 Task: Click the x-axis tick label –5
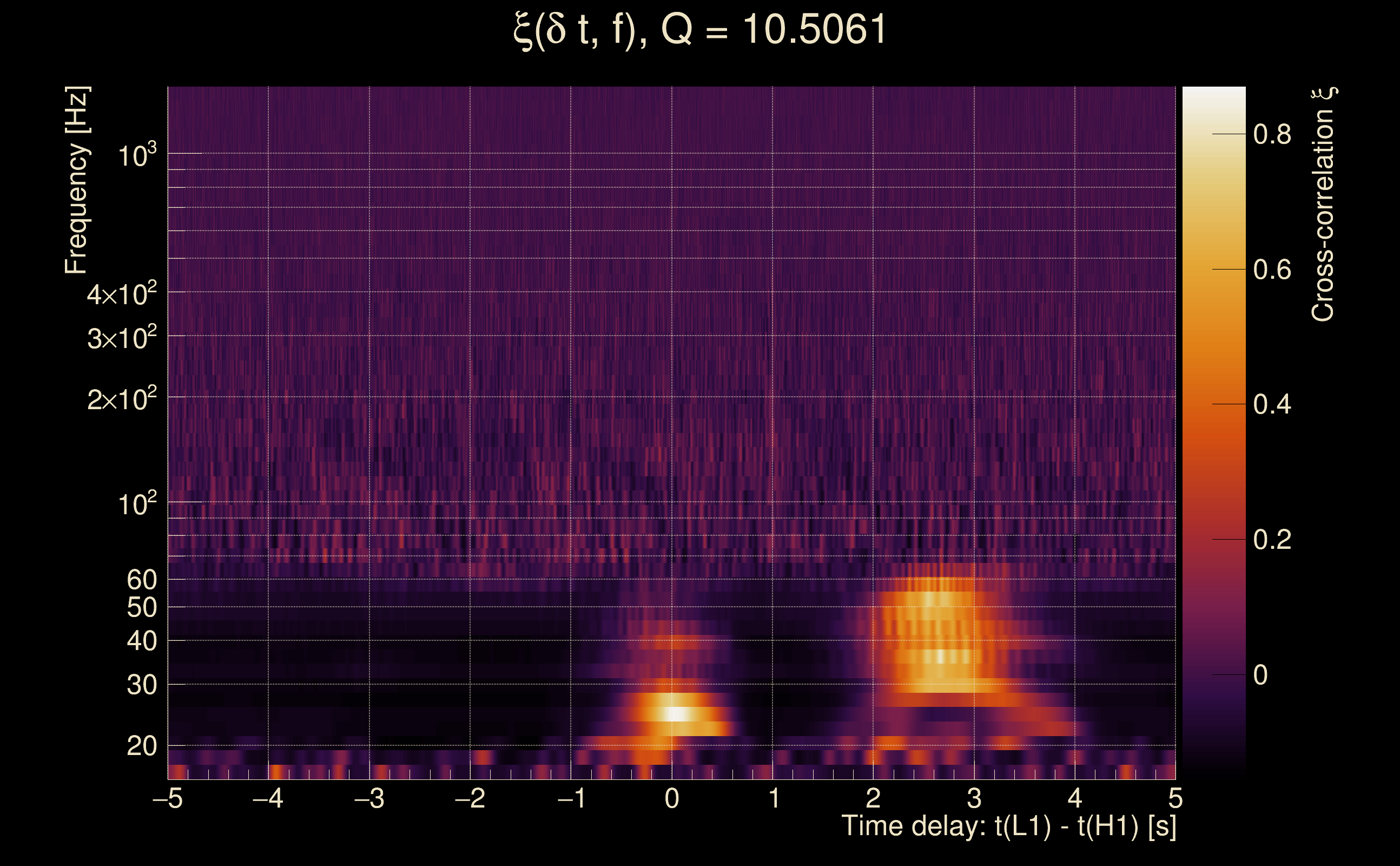click(168, 798)
